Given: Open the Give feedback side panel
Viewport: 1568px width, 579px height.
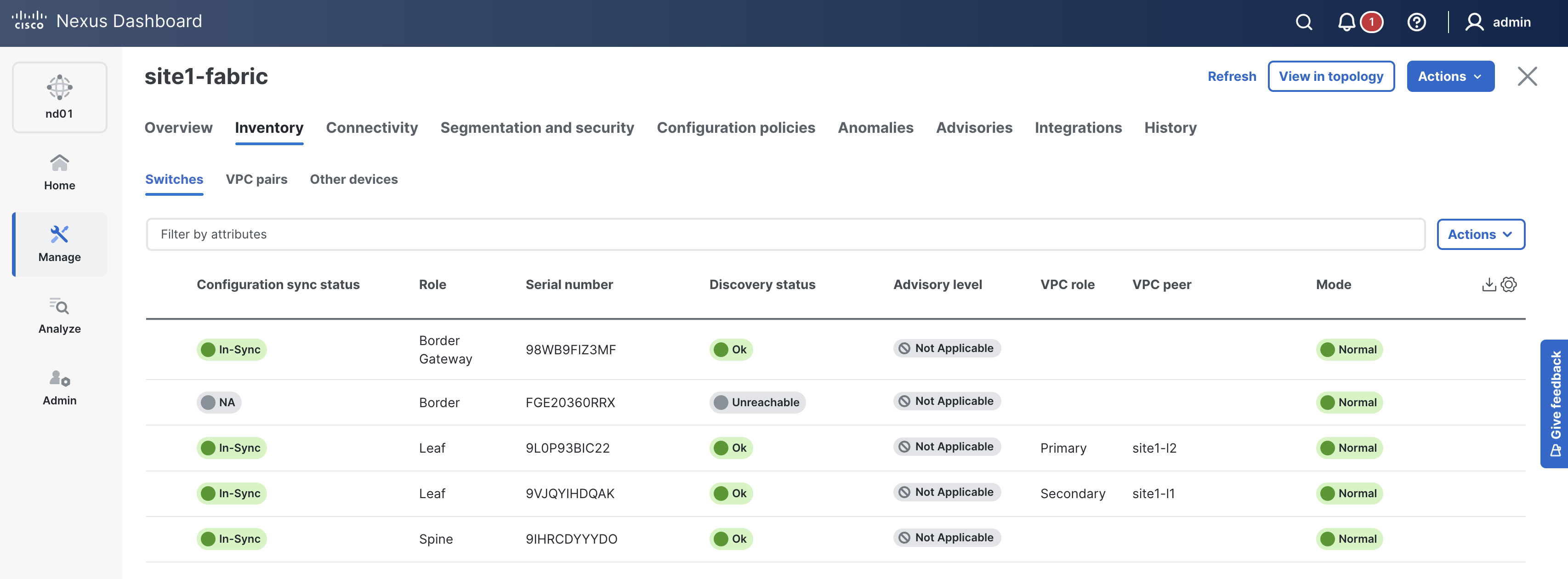Looking at the screenshot, I should tap(1555, 403).
